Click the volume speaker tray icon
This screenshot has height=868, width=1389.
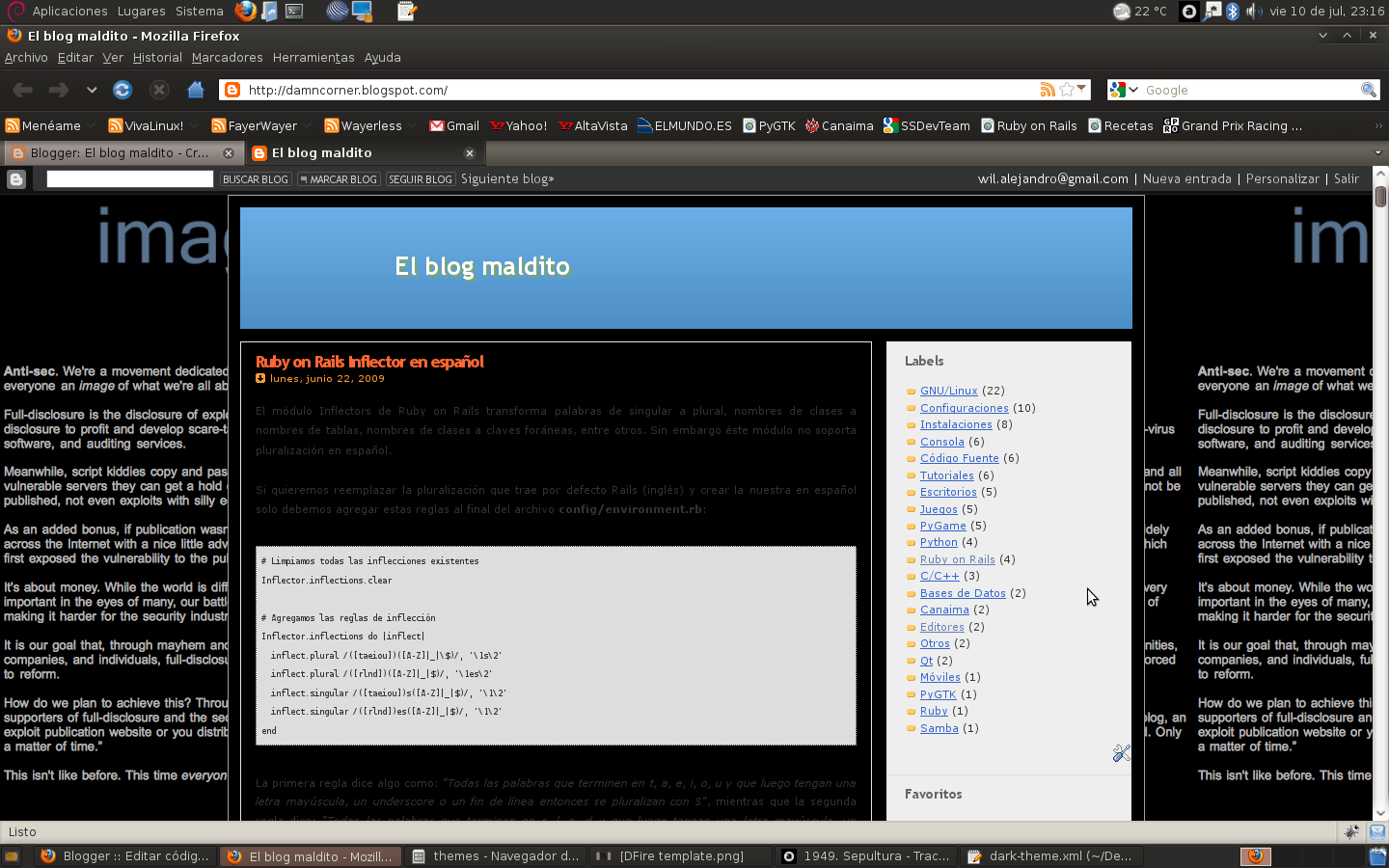(x=1253, y=11)
